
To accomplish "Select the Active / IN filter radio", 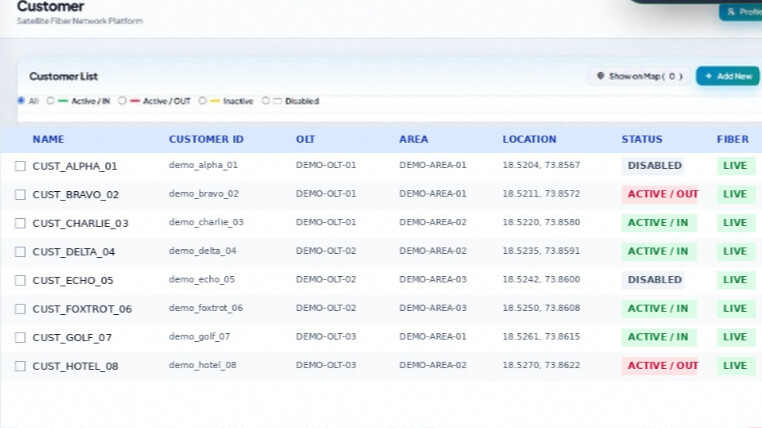I will pos(50,101).
